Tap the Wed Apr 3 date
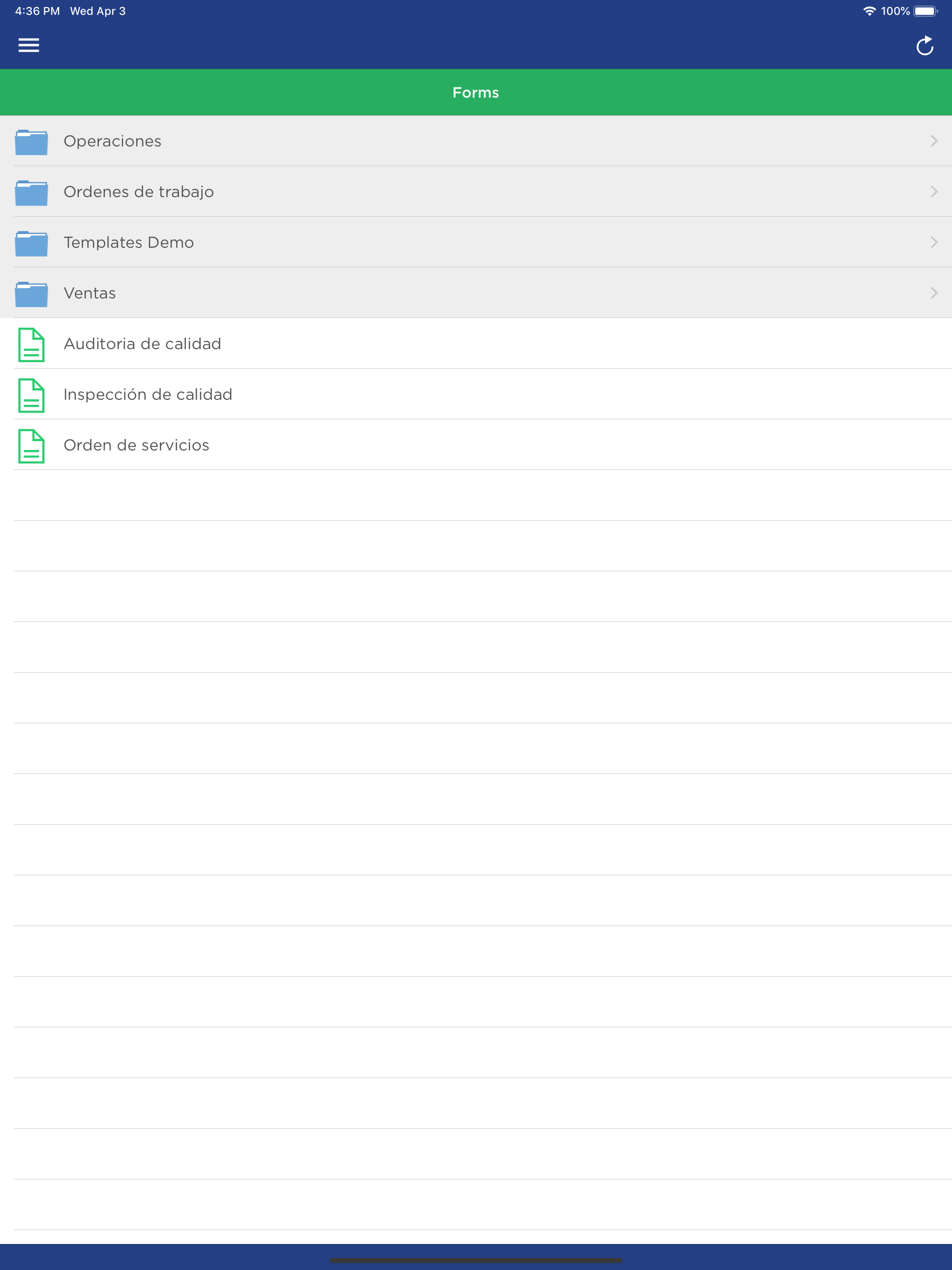The image size is (952, 1270). click(x=98, y=11)
